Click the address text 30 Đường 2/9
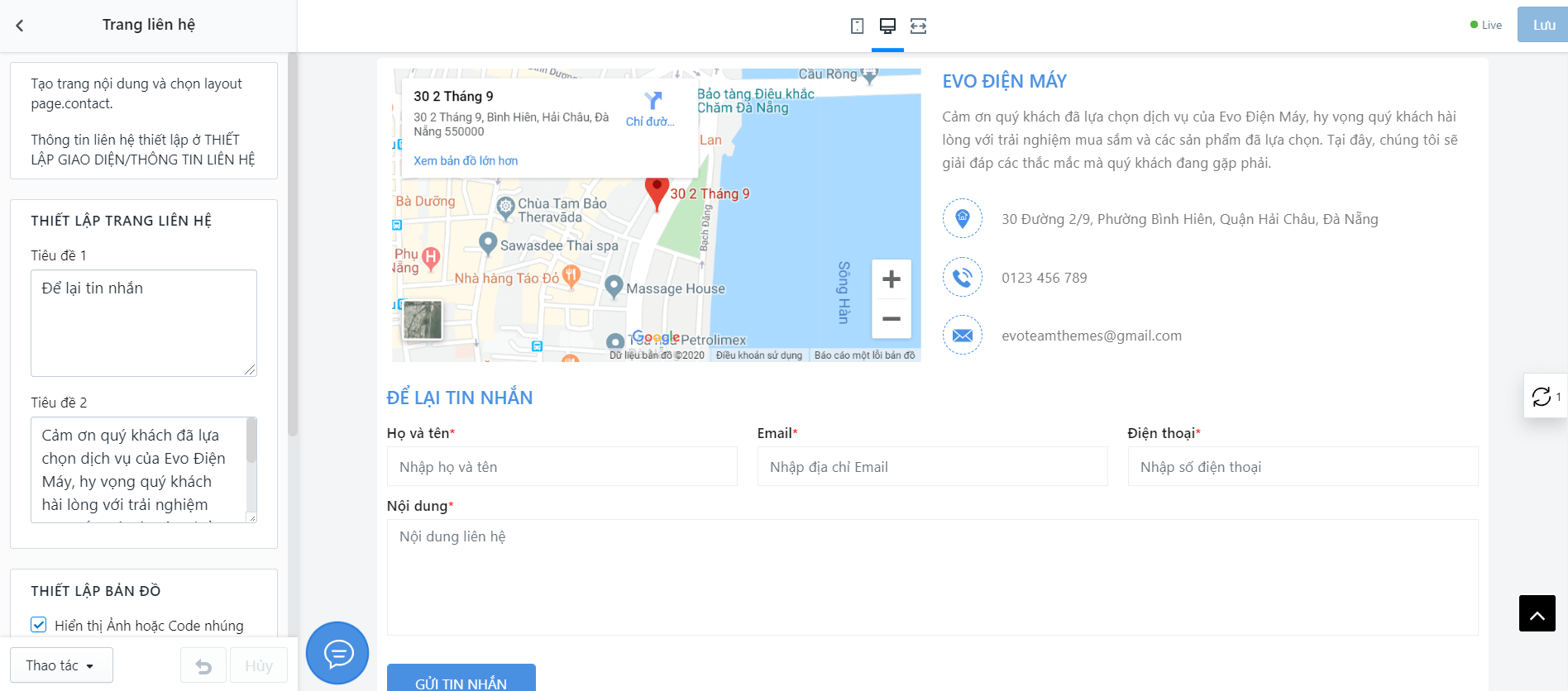Screen dimensions: 1568x691 tap(1190, 219)
